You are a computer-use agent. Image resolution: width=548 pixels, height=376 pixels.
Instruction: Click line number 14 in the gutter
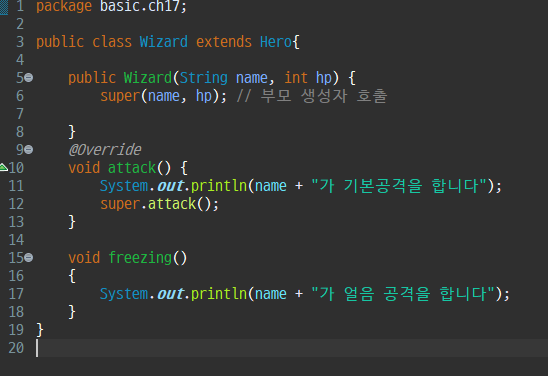pos(16,240)
